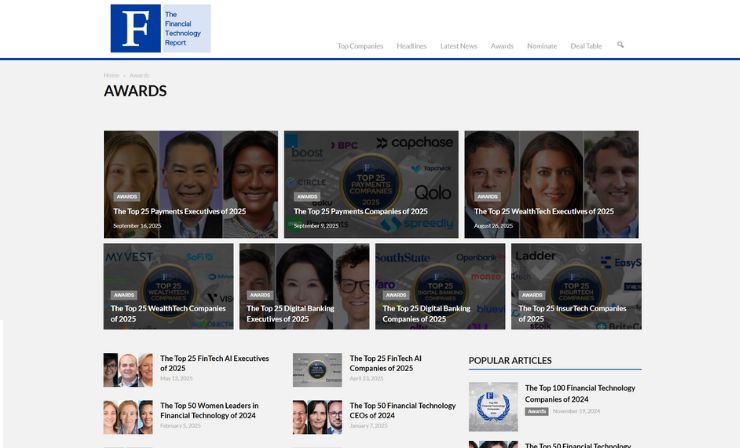Open the Deal Table page
This screenshot has height=448, width=740.
[586, 46]
